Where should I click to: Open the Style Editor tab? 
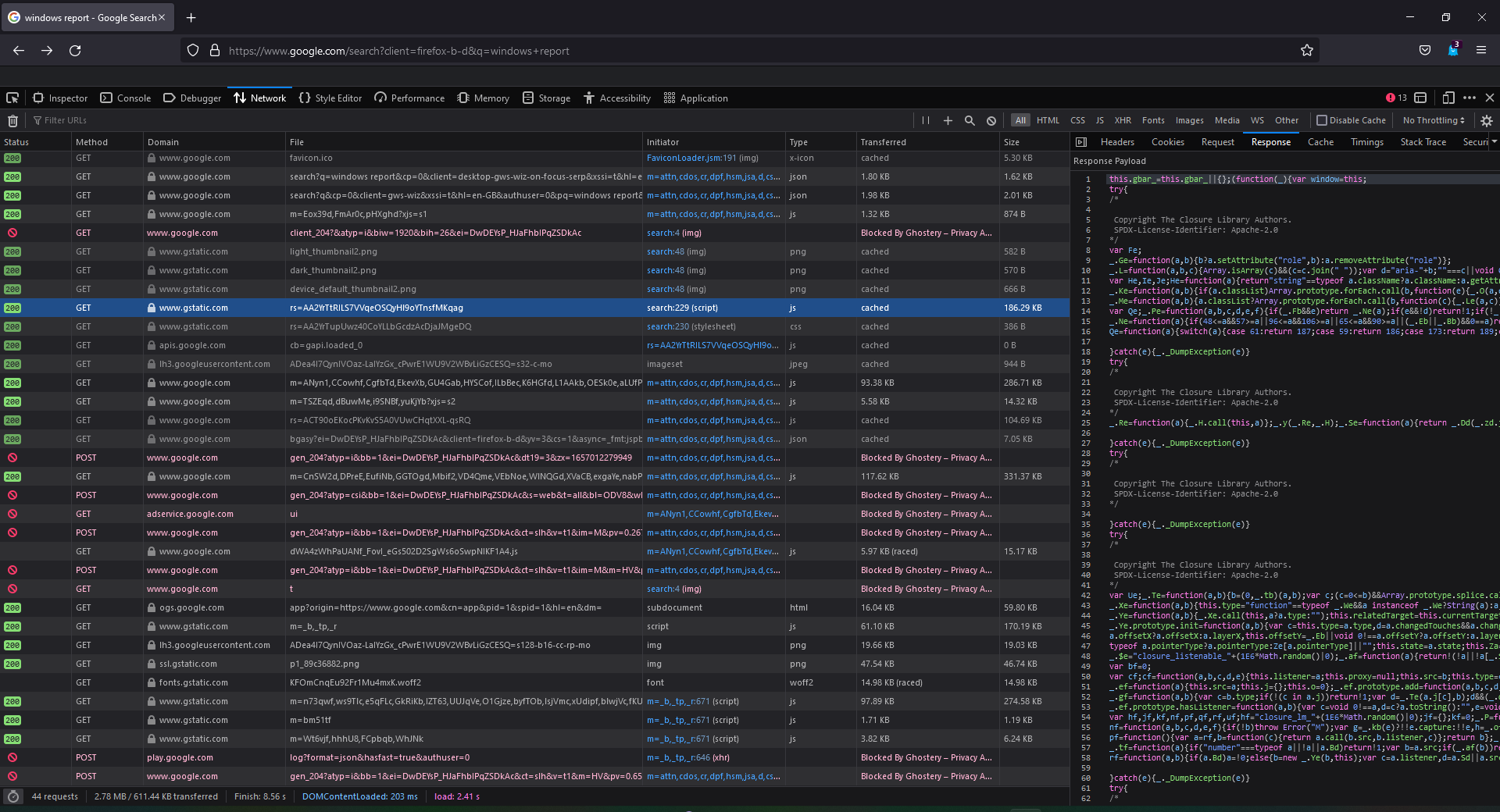coord(330,98)
